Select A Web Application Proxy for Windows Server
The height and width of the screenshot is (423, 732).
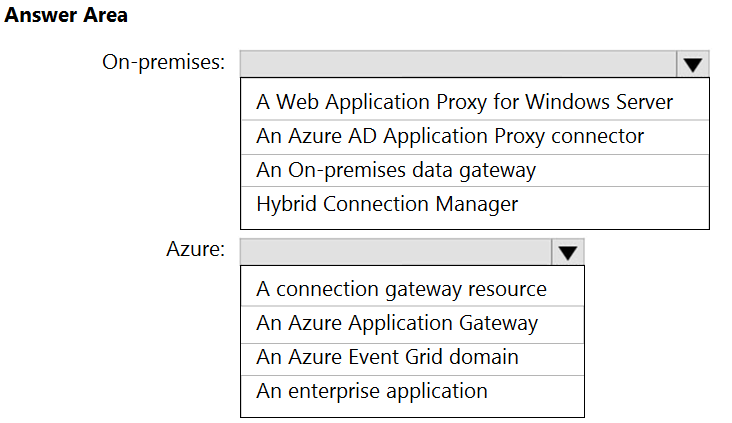coord(475,102)
